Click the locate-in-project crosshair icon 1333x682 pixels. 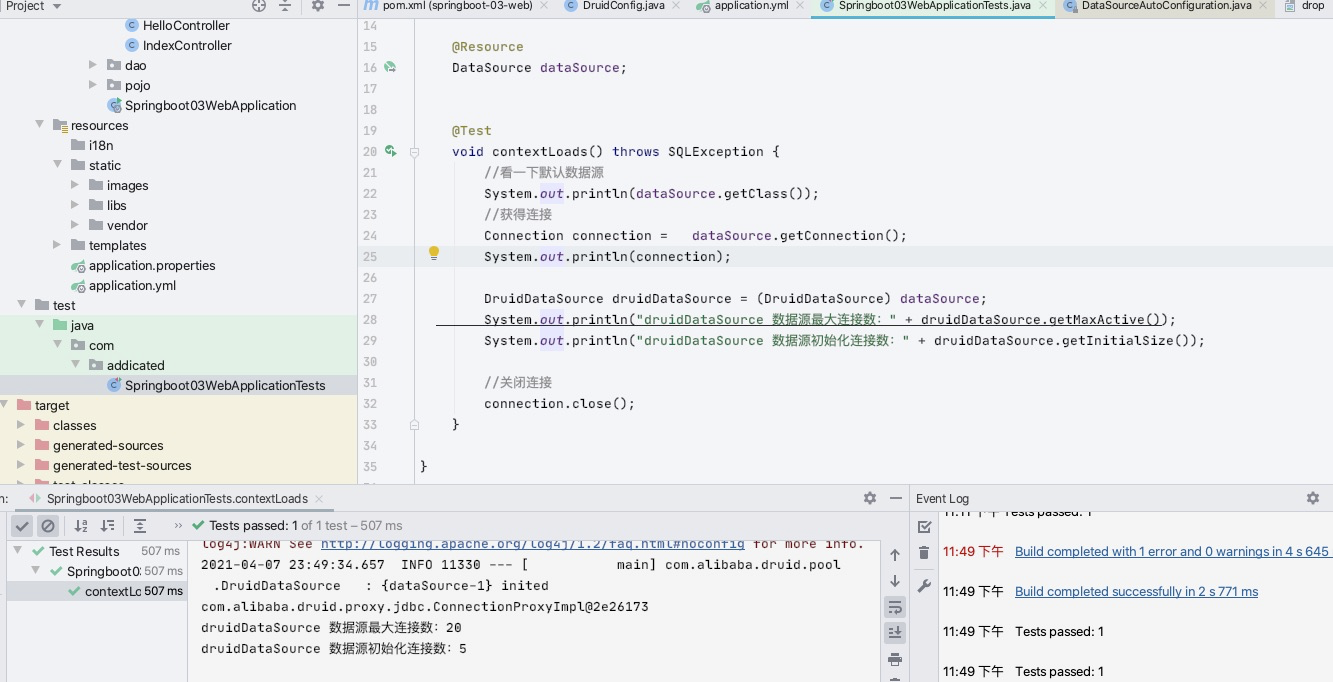(259, 6)
